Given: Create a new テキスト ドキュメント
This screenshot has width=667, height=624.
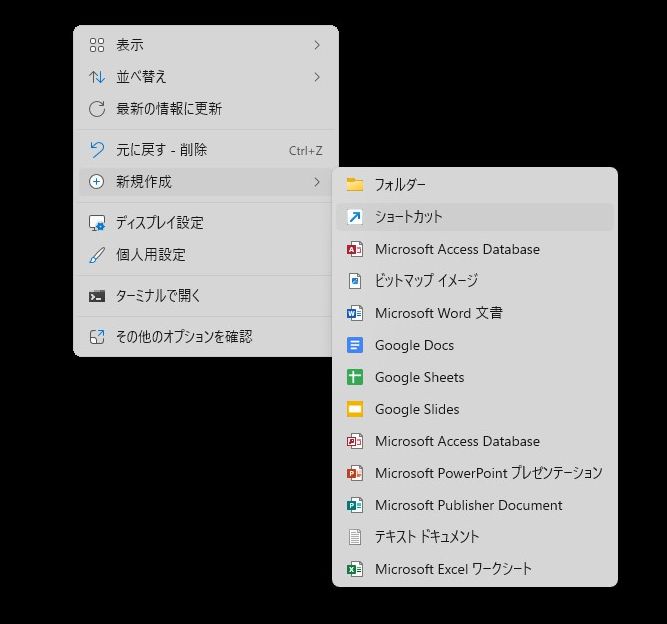Looking at the screenshot, I should click(427, 537).
